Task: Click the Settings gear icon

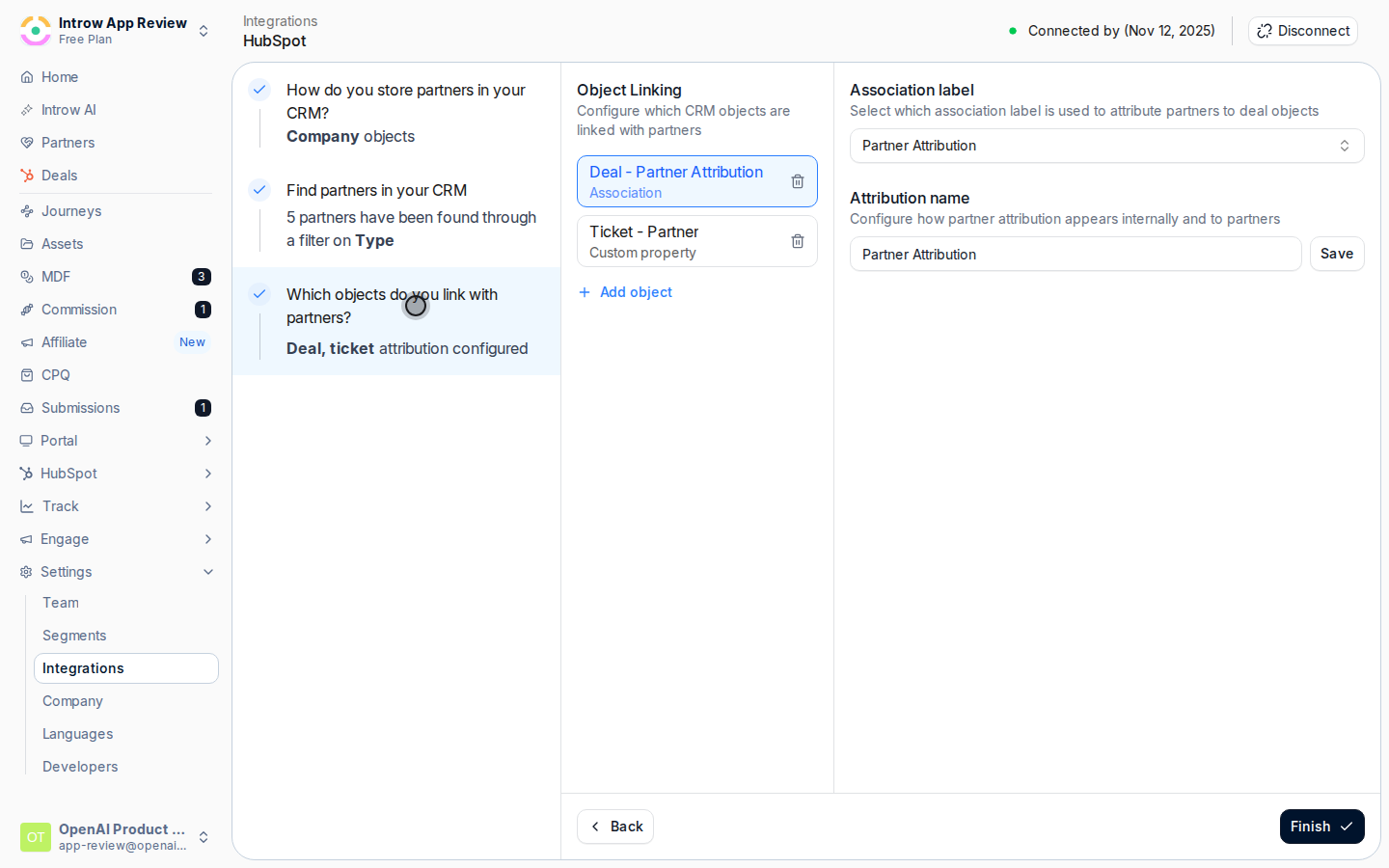Action: point(27,572)
